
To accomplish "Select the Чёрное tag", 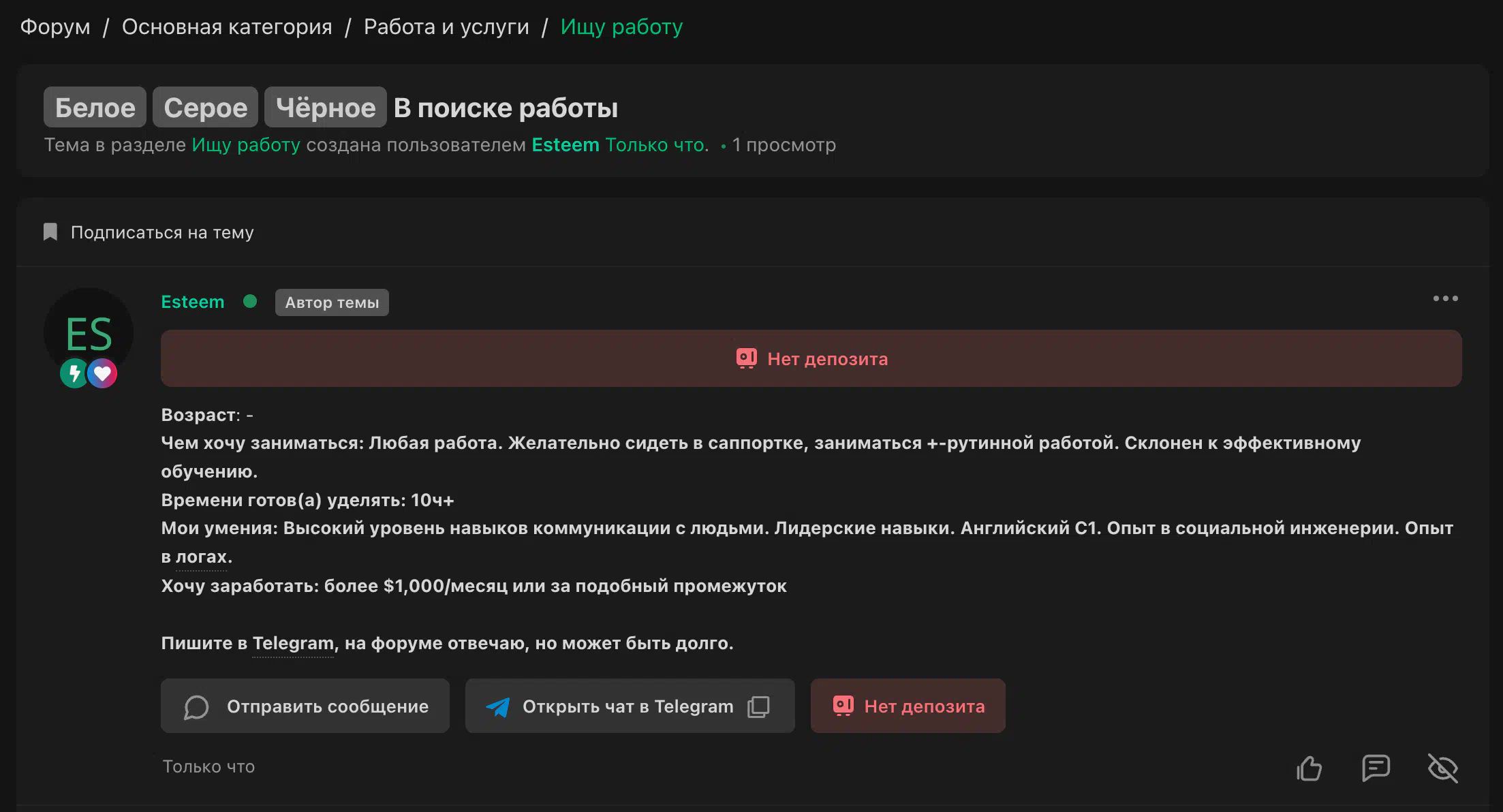I will pyautogui.click(x=326, y=107).
